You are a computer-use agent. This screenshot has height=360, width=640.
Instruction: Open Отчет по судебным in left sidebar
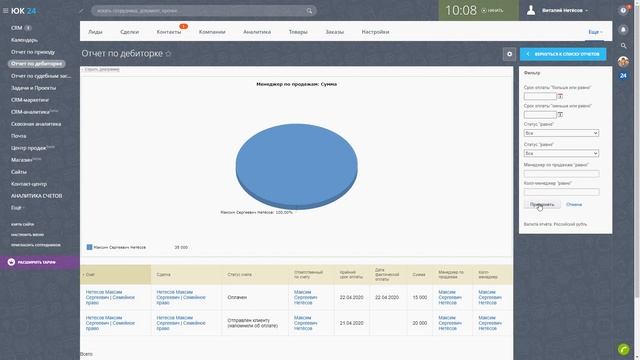click(41, 76)
